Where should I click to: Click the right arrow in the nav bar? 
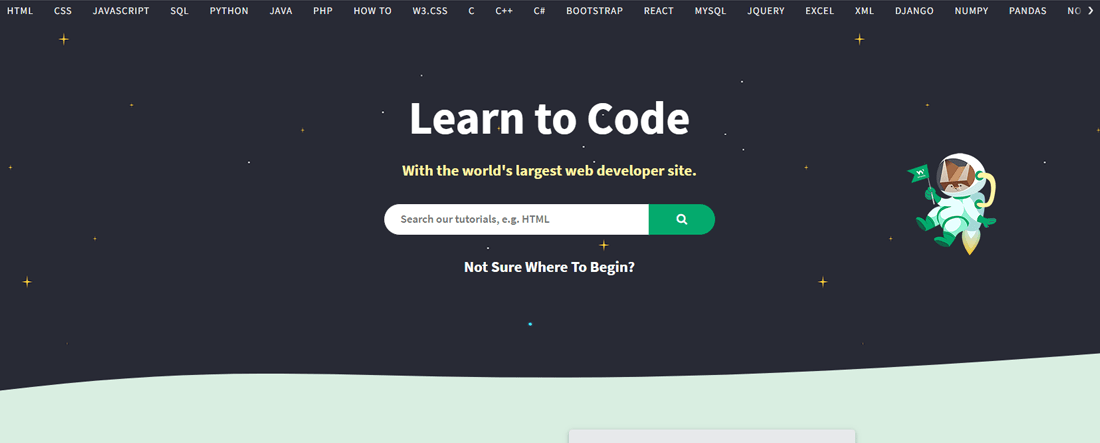(x=1090, y=11)
